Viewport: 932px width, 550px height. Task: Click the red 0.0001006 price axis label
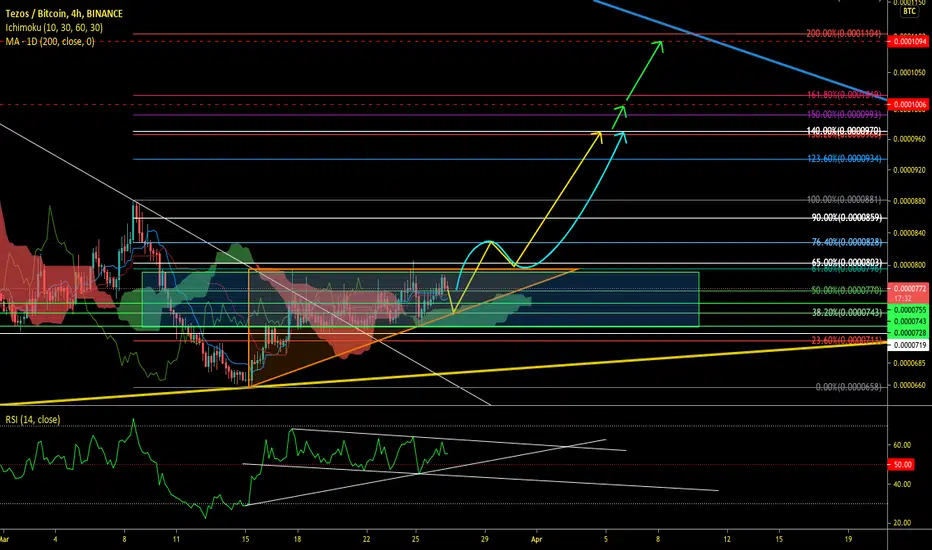click(909, 105)
